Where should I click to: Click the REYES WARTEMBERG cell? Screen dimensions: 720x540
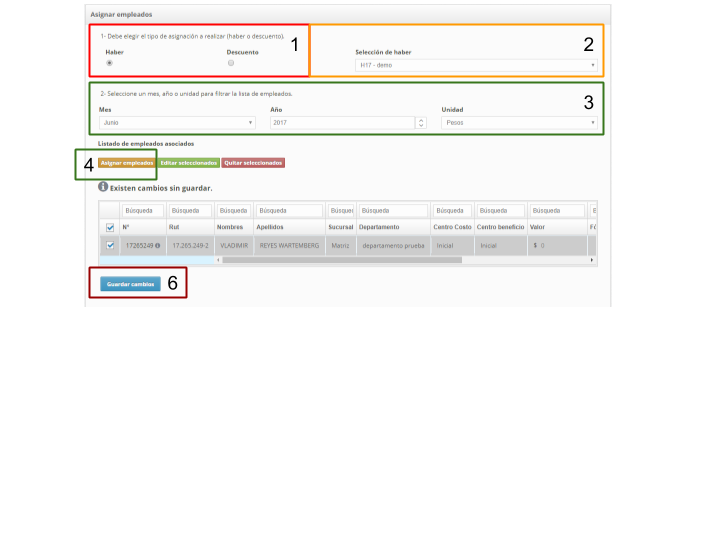point(289,246)
